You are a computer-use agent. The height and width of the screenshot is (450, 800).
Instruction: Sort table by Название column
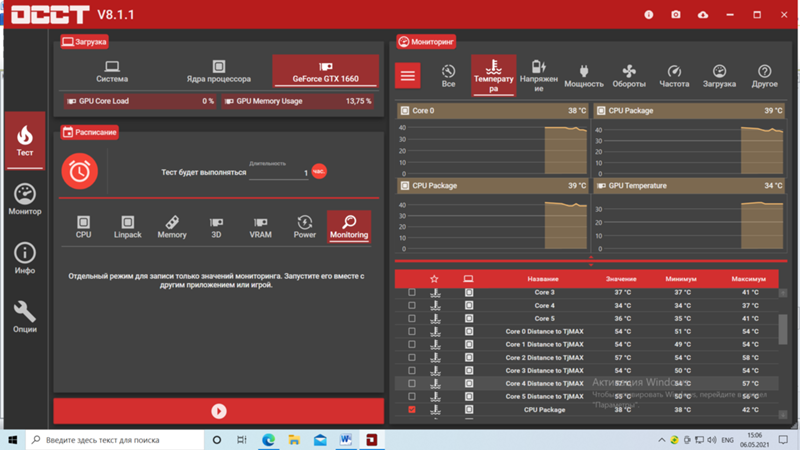pos(543,279)
